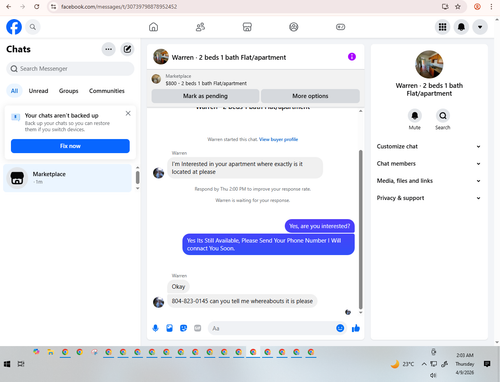Screen dimensions: 500x382
Task: Click the More options button
Action: [x=310, y=96]
